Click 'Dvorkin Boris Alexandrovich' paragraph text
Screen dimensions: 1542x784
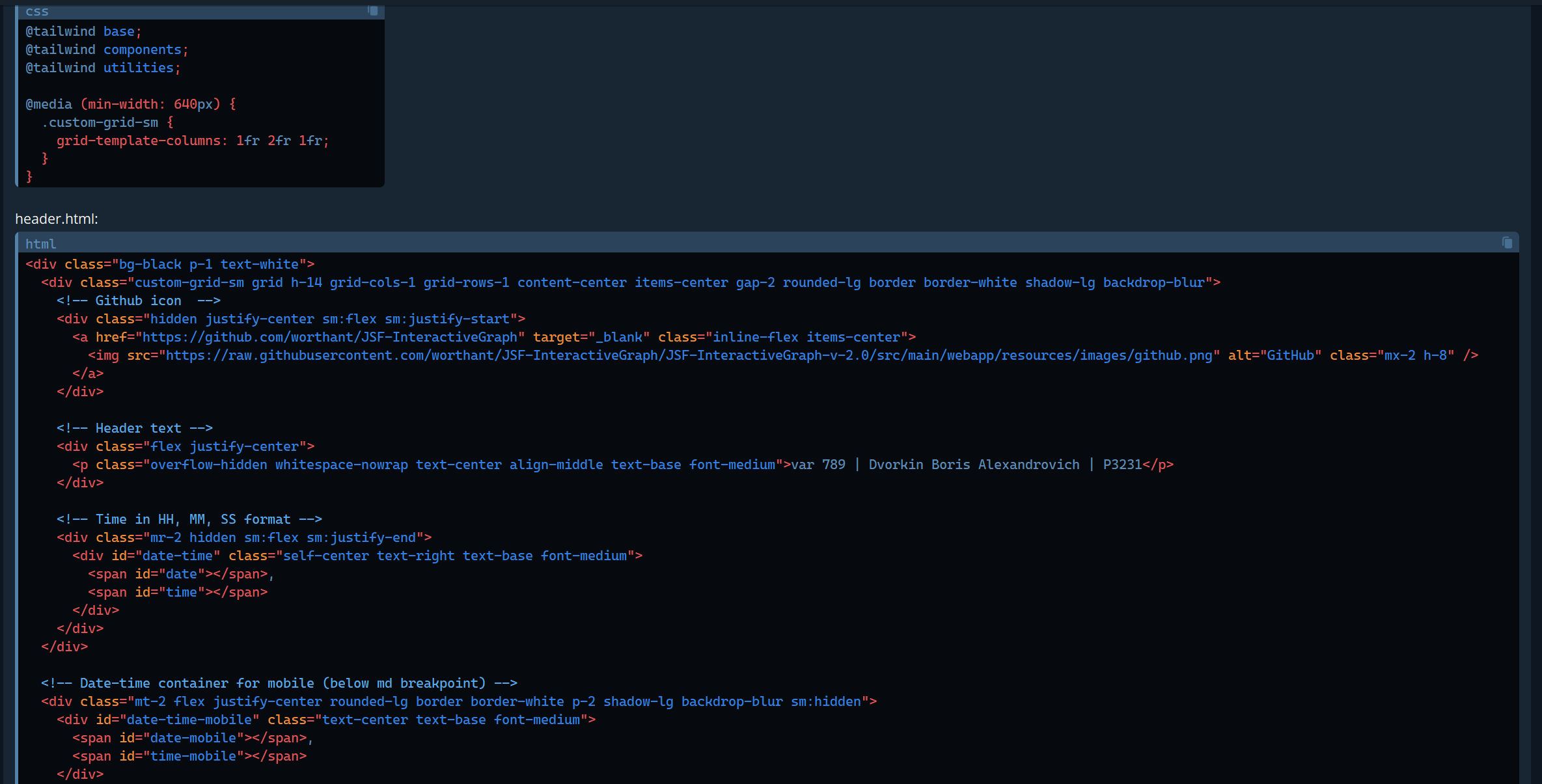(973, 465)
